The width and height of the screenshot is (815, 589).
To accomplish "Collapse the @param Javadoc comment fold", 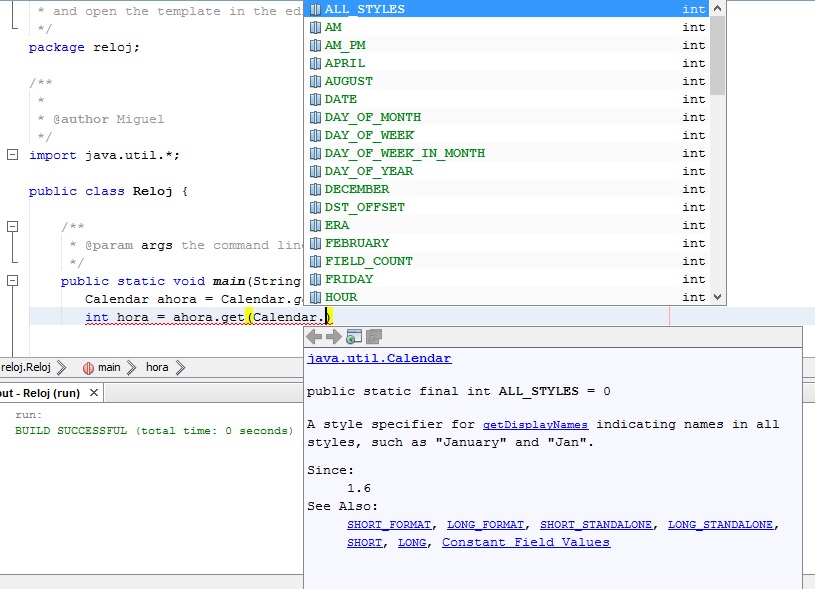I will tap(12, 227).
